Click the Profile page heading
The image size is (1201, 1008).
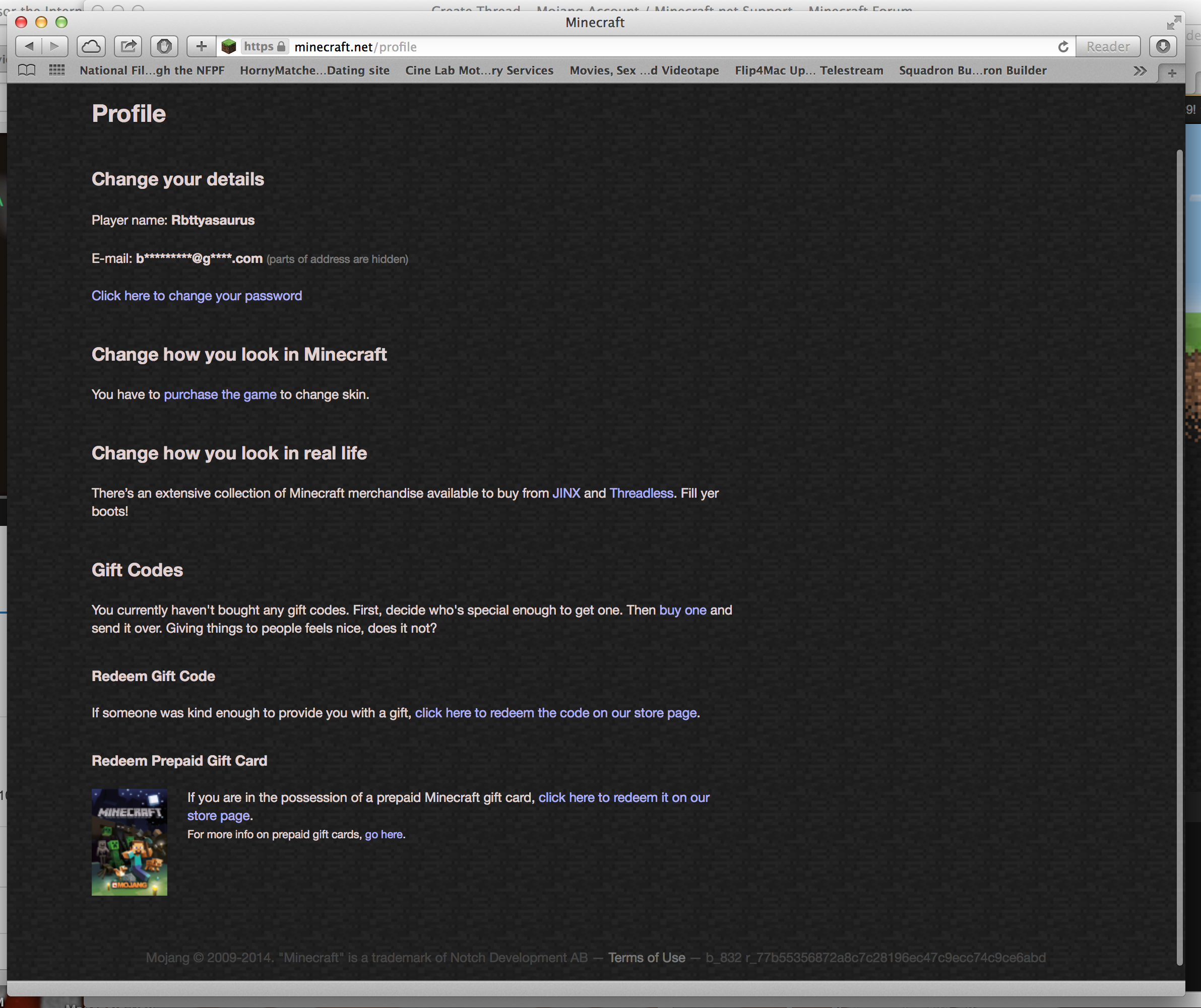coord(129,114)
